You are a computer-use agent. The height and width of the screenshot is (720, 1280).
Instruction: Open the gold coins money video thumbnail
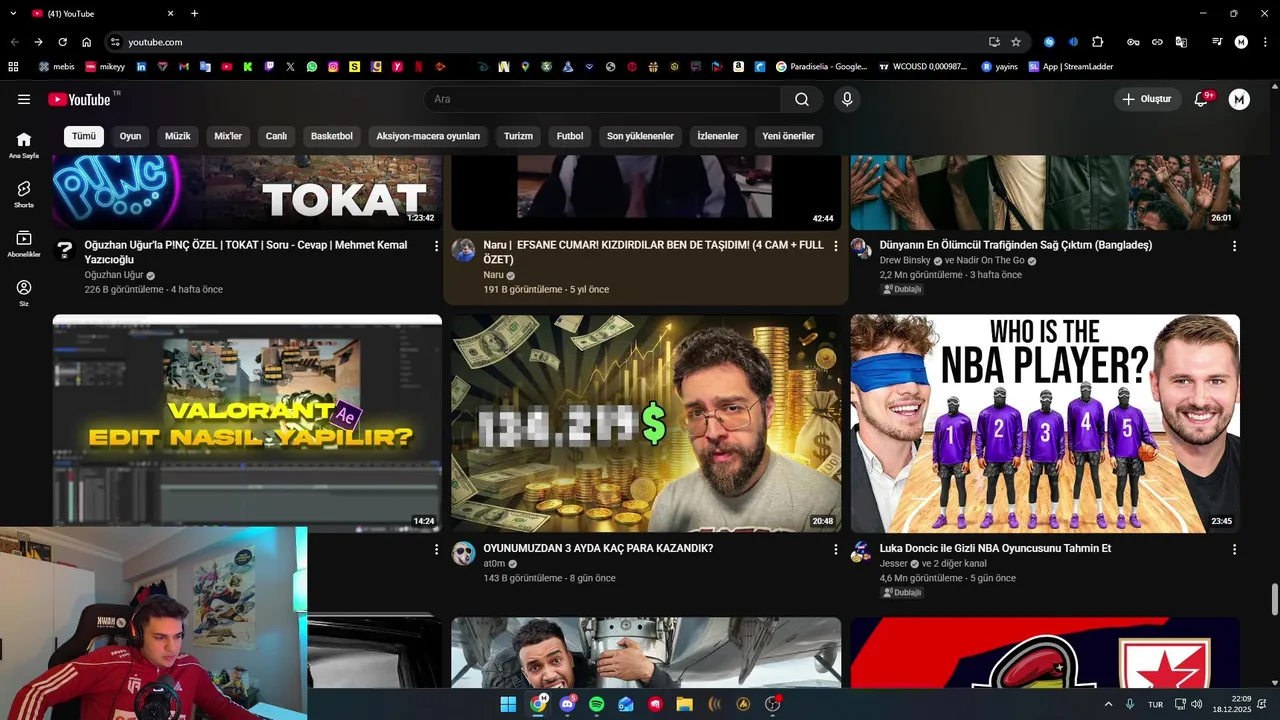pyautogui.click(x=646, y=424)
